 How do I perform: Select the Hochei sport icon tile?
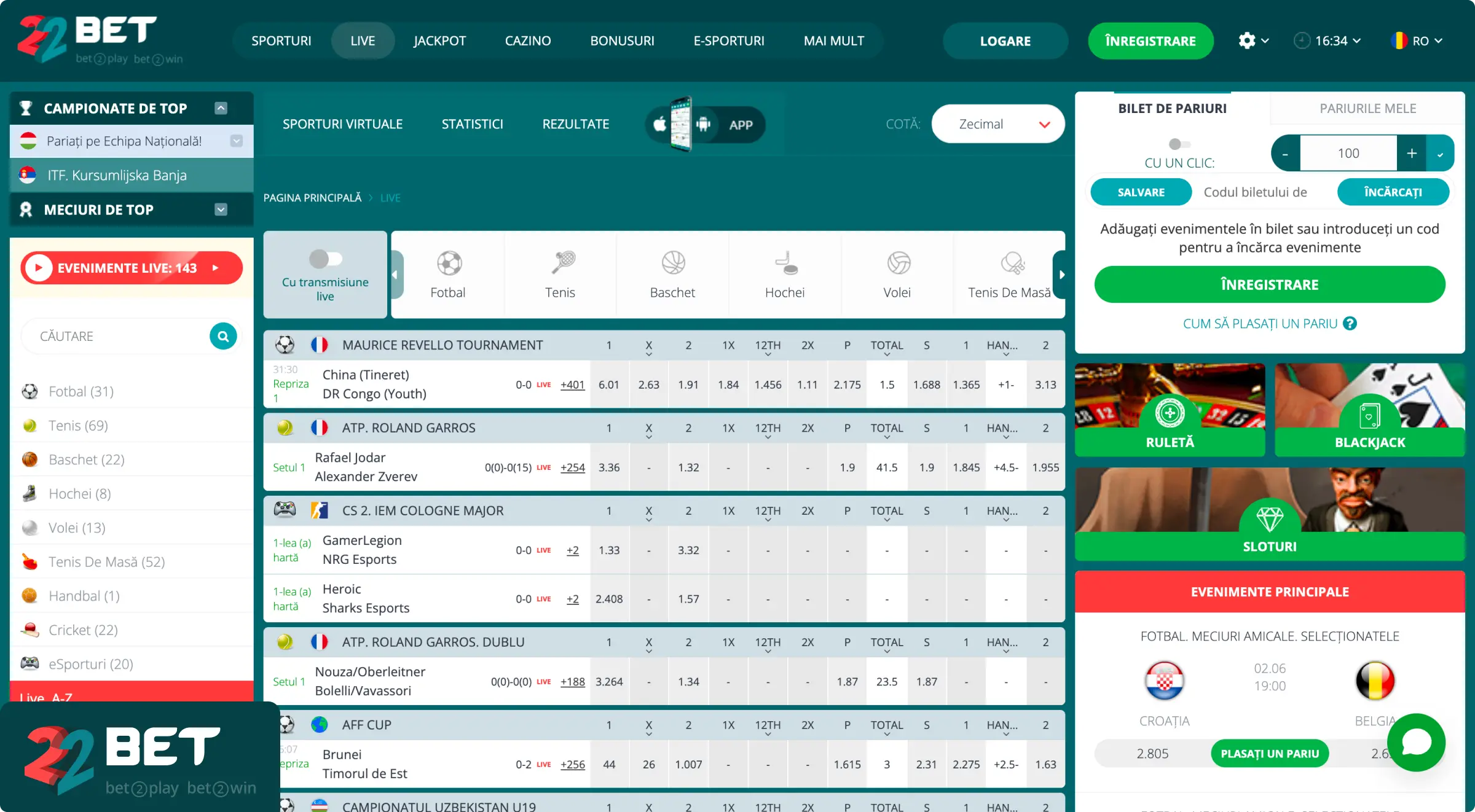[x=785, y=275]
